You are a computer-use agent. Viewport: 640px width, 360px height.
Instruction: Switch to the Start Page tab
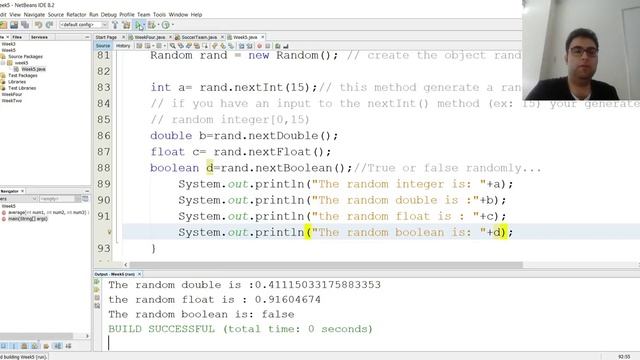[x=106, y=37]
